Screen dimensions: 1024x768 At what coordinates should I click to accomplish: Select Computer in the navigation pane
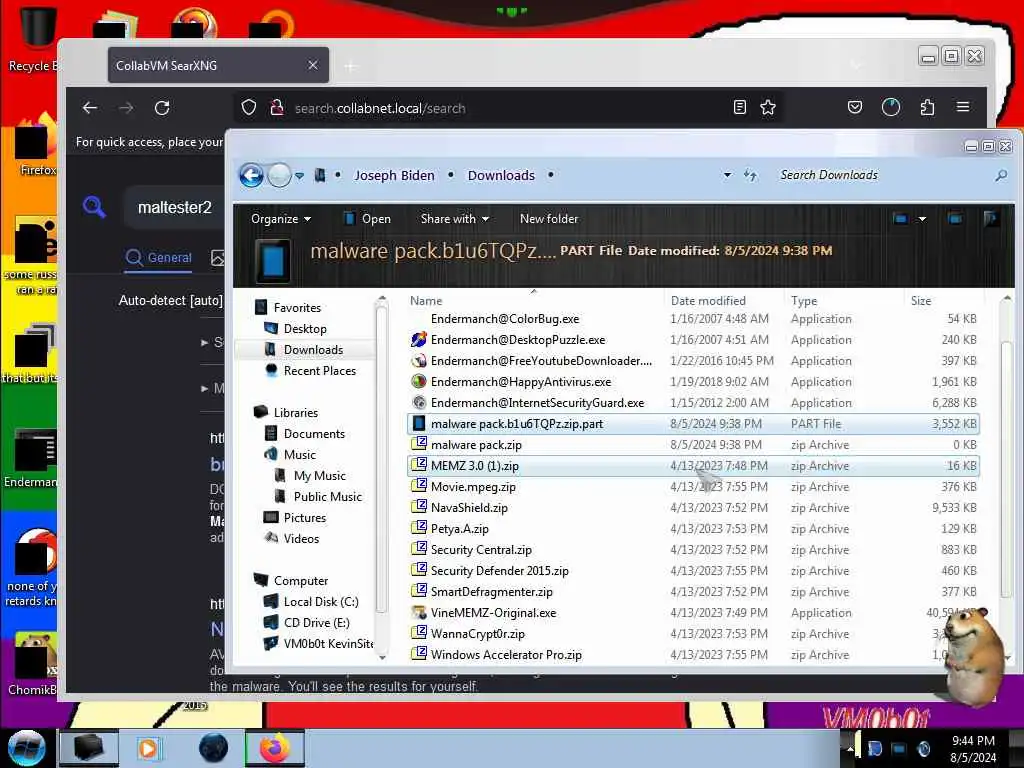point(301,581)
